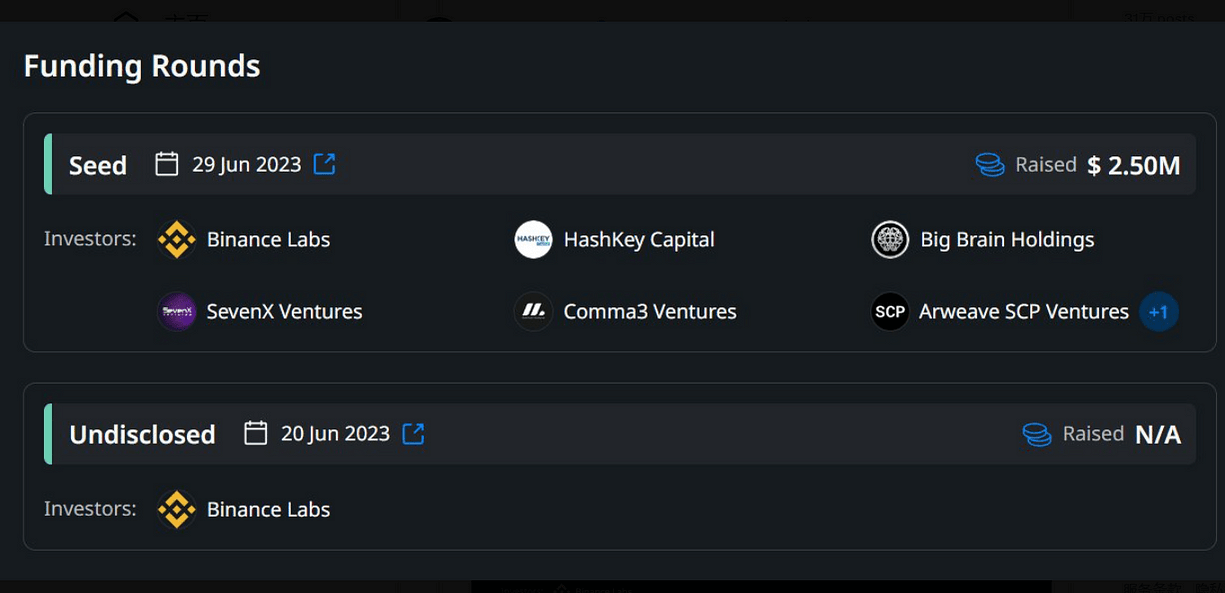Open the Arweave SCP Ventures investor link

coord(1023,312)
